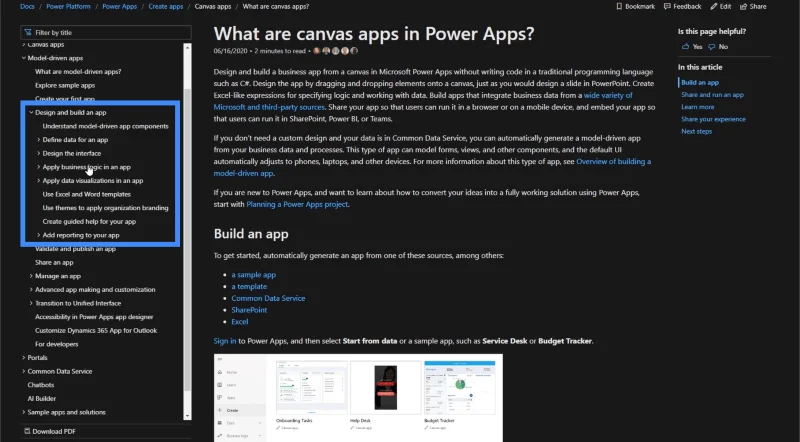
Task: Open Common Data Service bullet link
Action: (x=268, y=298)
